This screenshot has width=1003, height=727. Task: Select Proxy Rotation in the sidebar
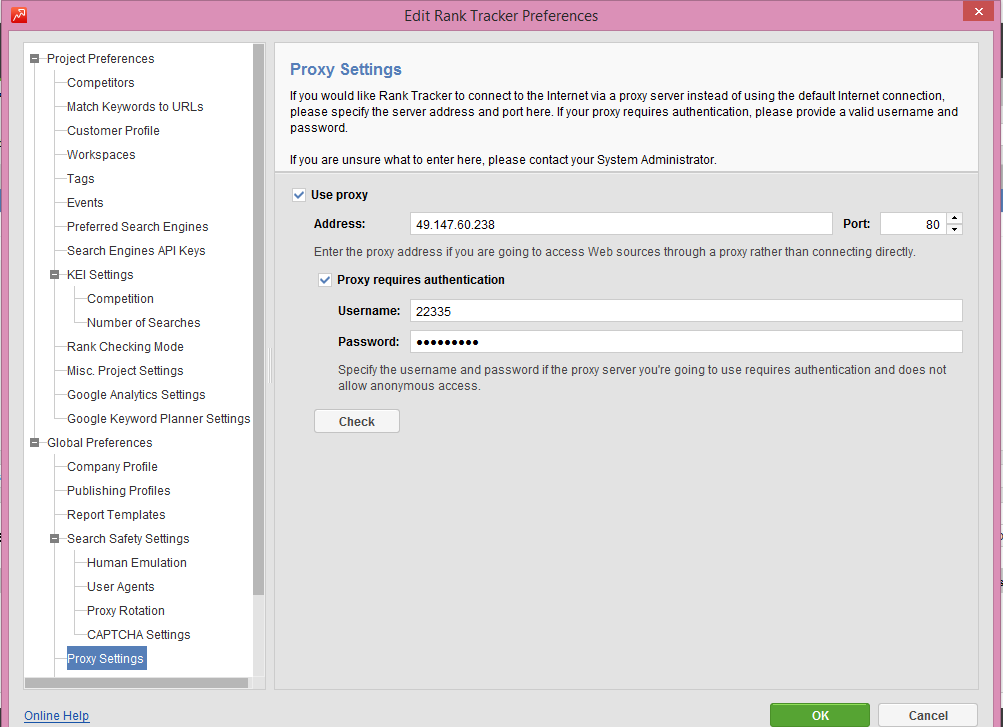(x=125, y=611)
